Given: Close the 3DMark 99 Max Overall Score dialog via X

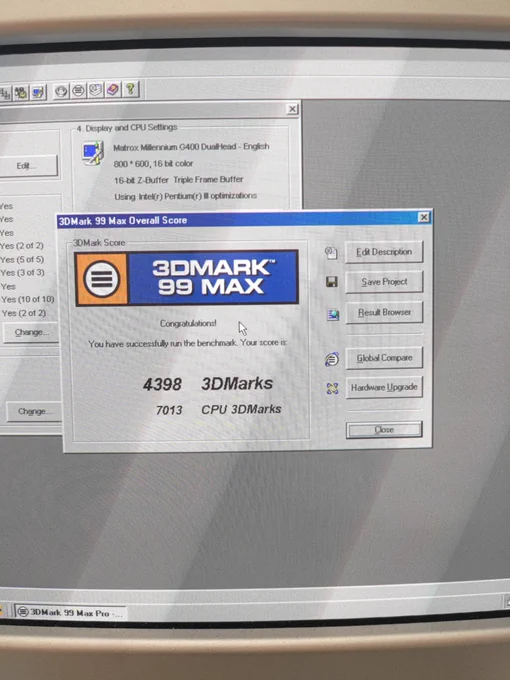Looking at the screenshot, I should point(424,217).
